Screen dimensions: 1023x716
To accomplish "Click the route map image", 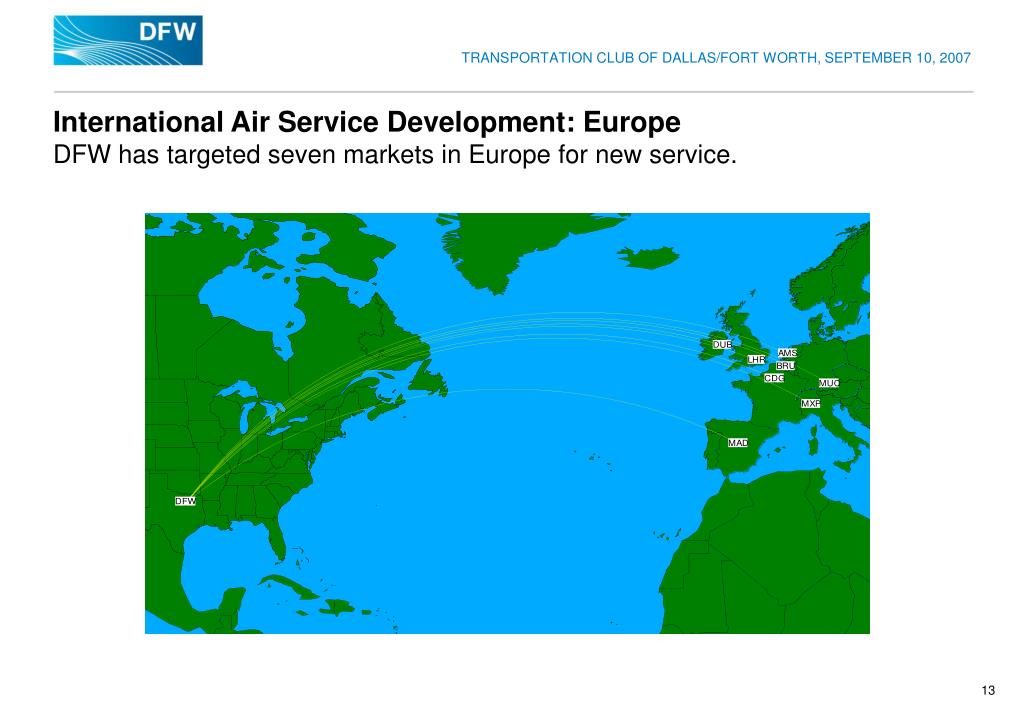I will (x=507, y=423).
